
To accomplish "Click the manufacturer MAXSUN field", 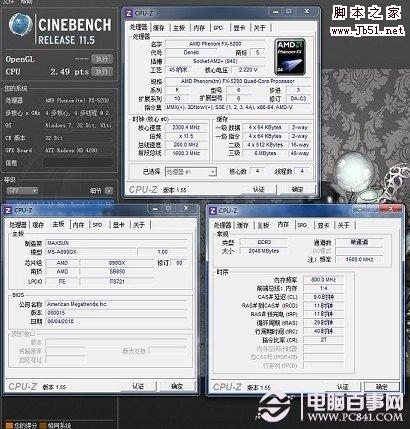I will click(116, 243).
